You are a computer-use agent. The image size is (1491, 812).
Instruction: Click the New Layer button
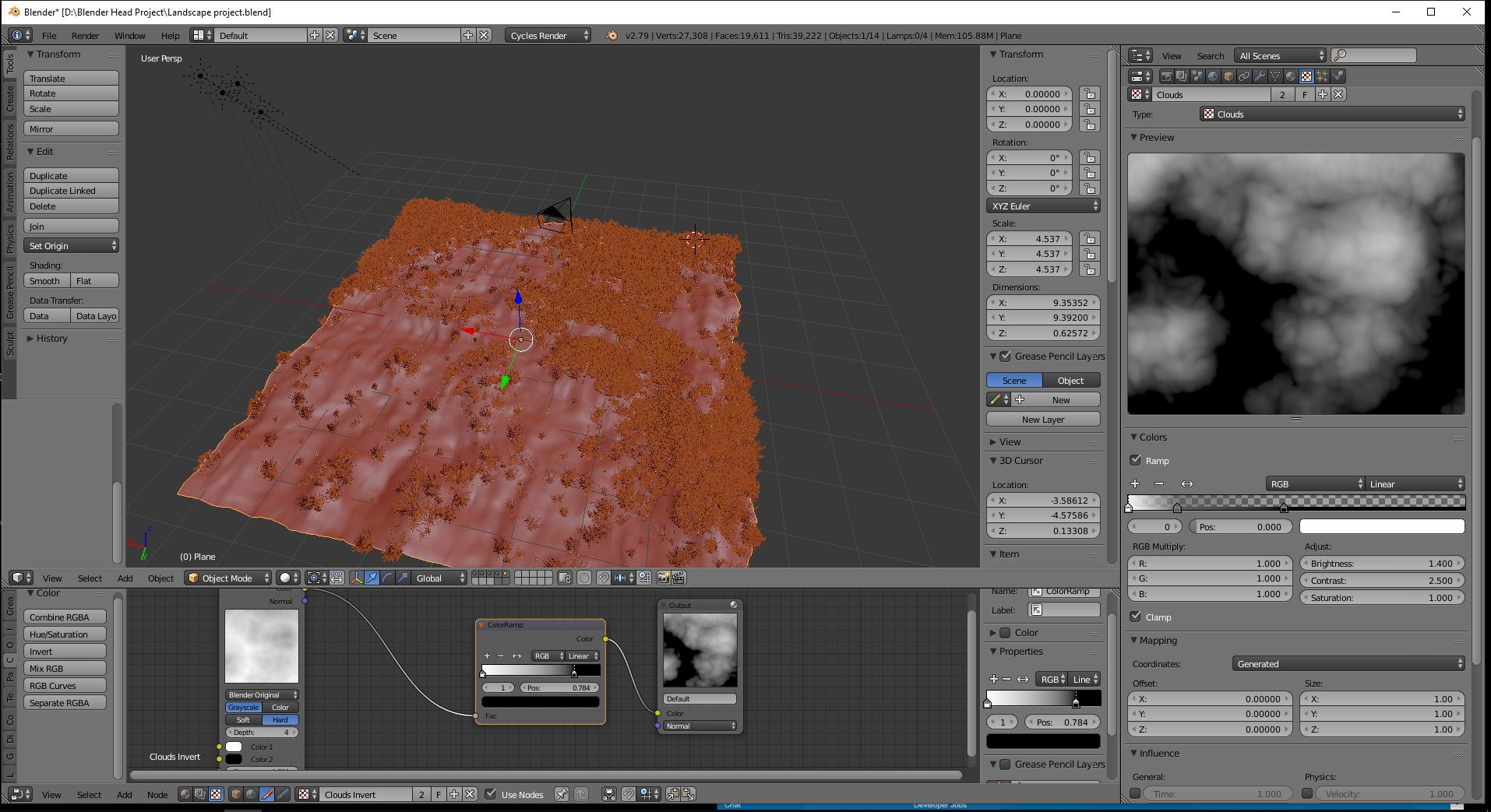point(1043,419)
